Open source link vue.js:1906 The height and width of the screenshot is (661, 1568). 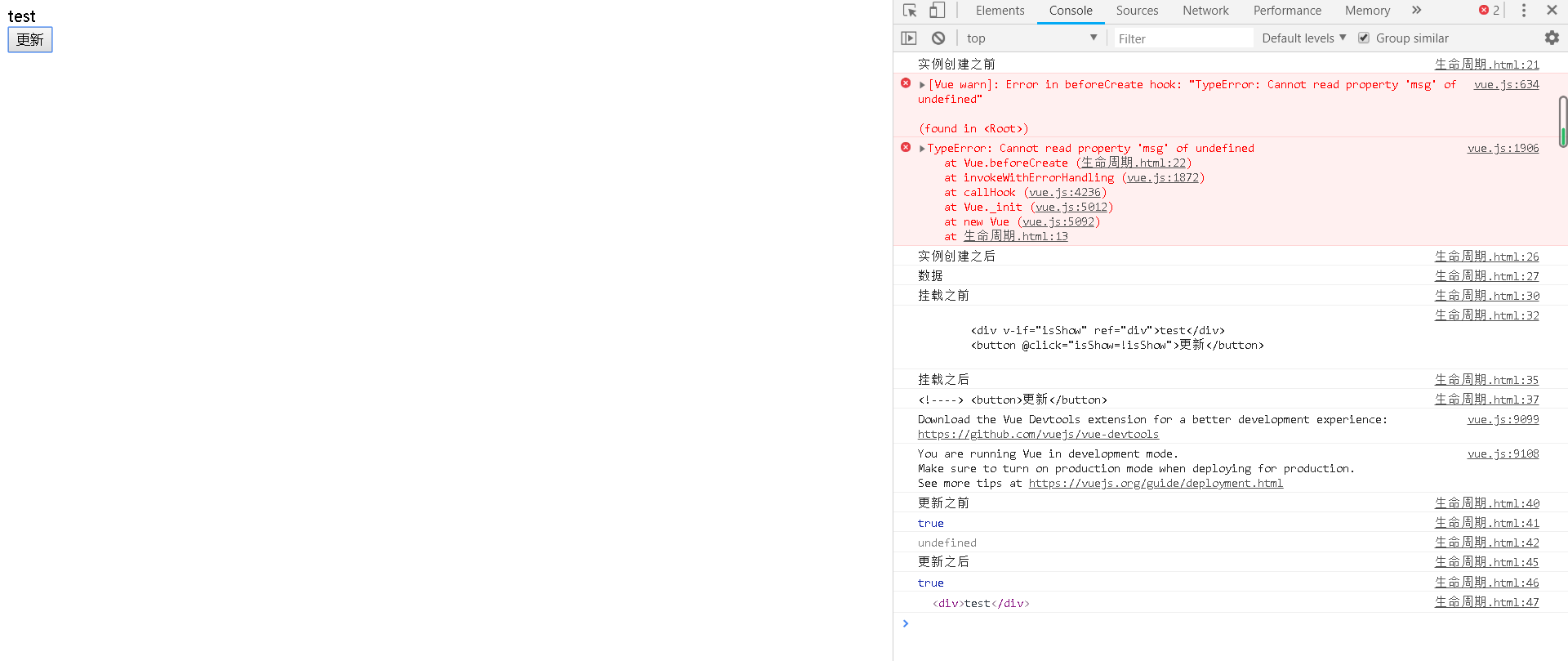[1503, 149]
